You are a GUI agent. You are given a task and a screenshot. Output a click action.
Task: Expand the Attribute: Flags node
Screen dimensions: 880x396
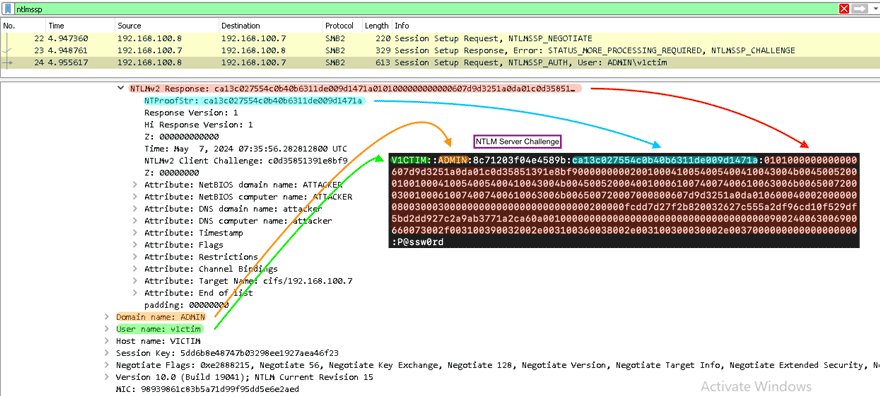click(135, 245)
